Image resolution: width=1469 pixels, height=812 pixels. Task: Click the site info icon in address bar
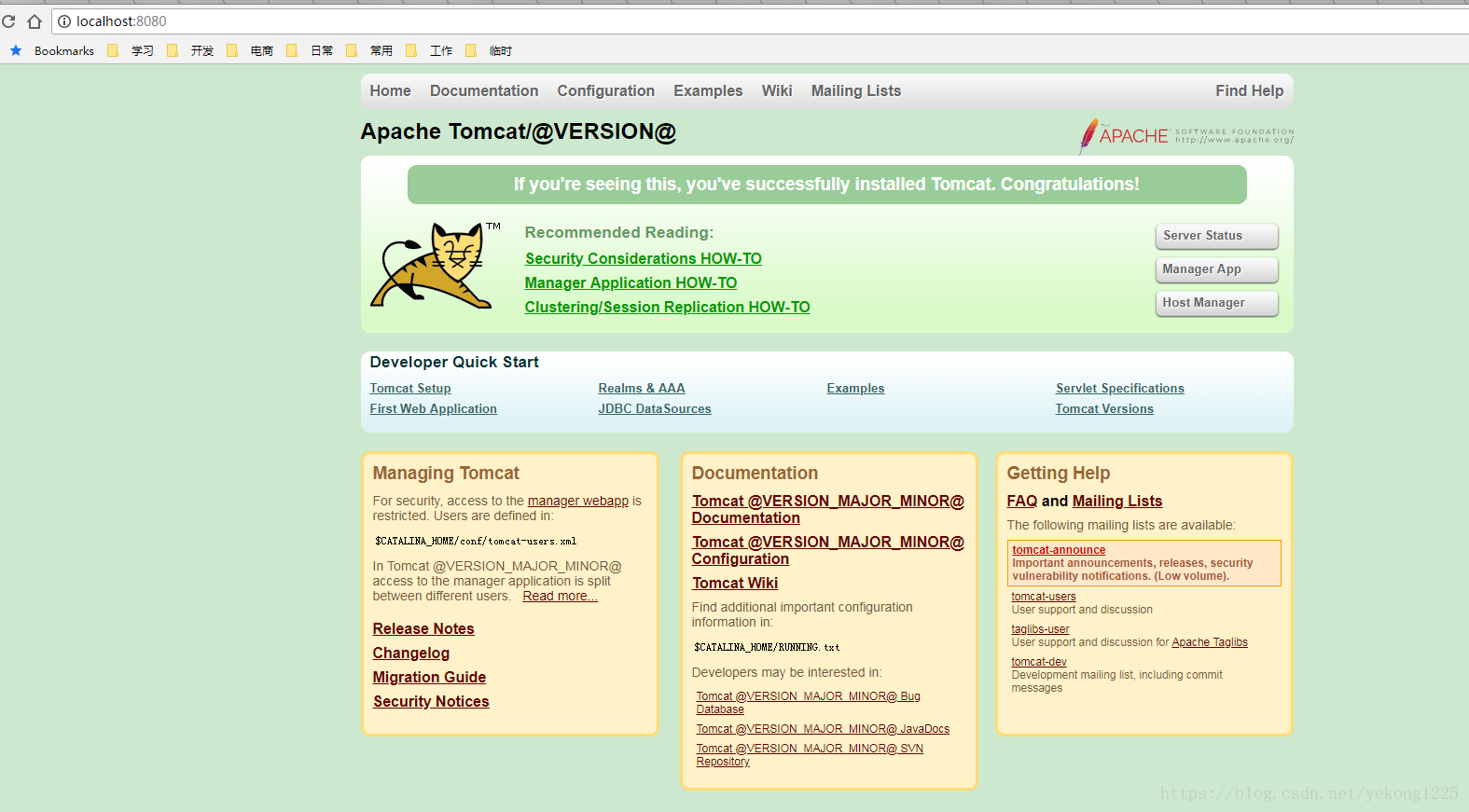tap(64, 21)
